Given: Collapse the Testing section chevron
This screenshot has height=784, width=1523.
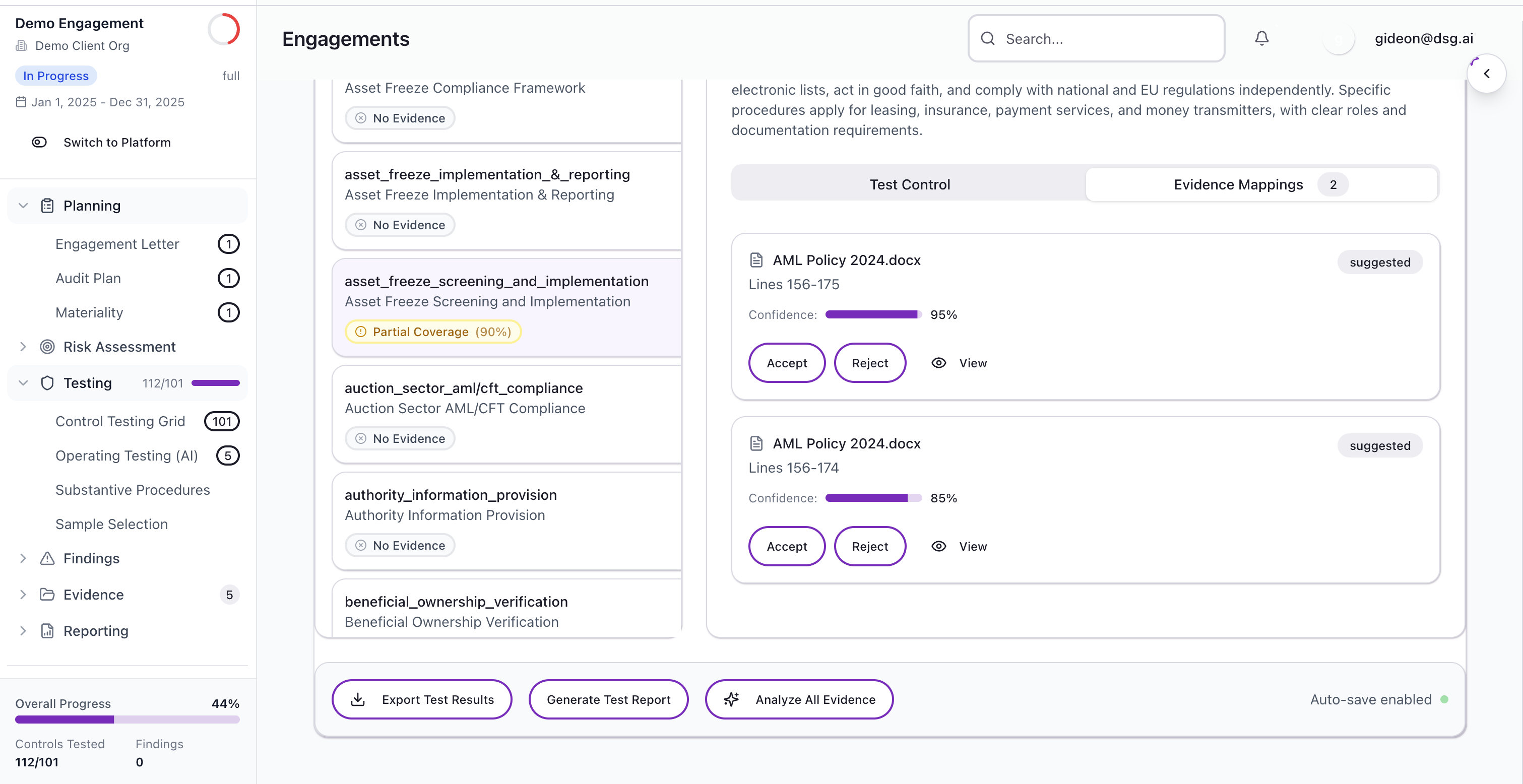Looking at the screenshot, I should pos(23,382).
